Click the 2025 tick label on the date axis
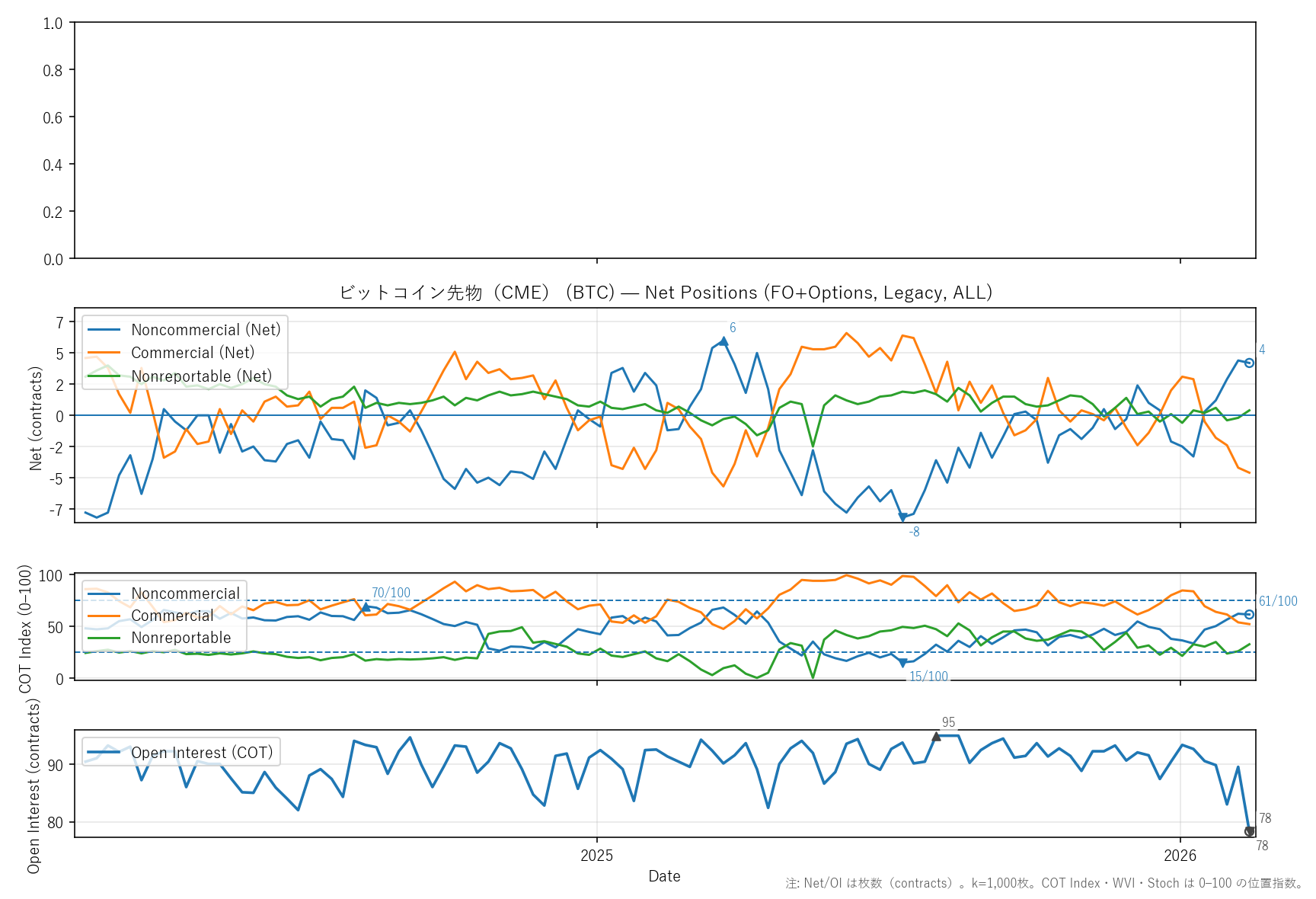1316x899 pixels. point(596,856)
